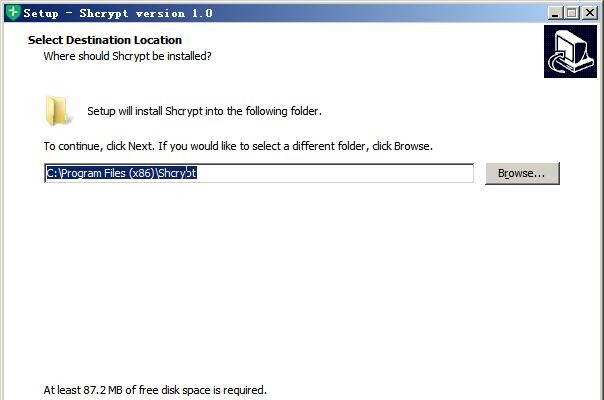
Task: Click empty area of the path field
Action: (335, 173)
